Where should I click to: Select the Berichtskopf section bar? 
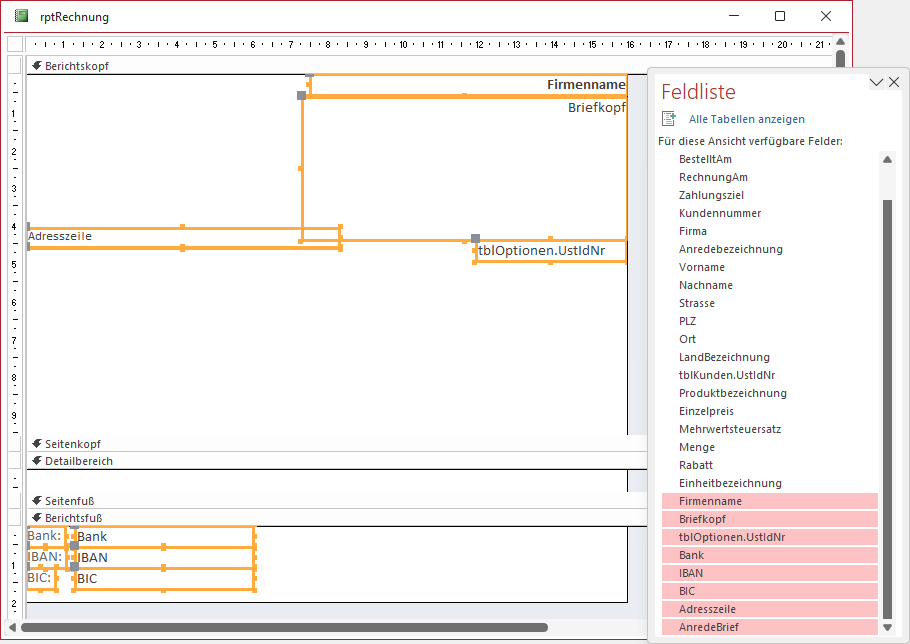click(x=300, y=65)
